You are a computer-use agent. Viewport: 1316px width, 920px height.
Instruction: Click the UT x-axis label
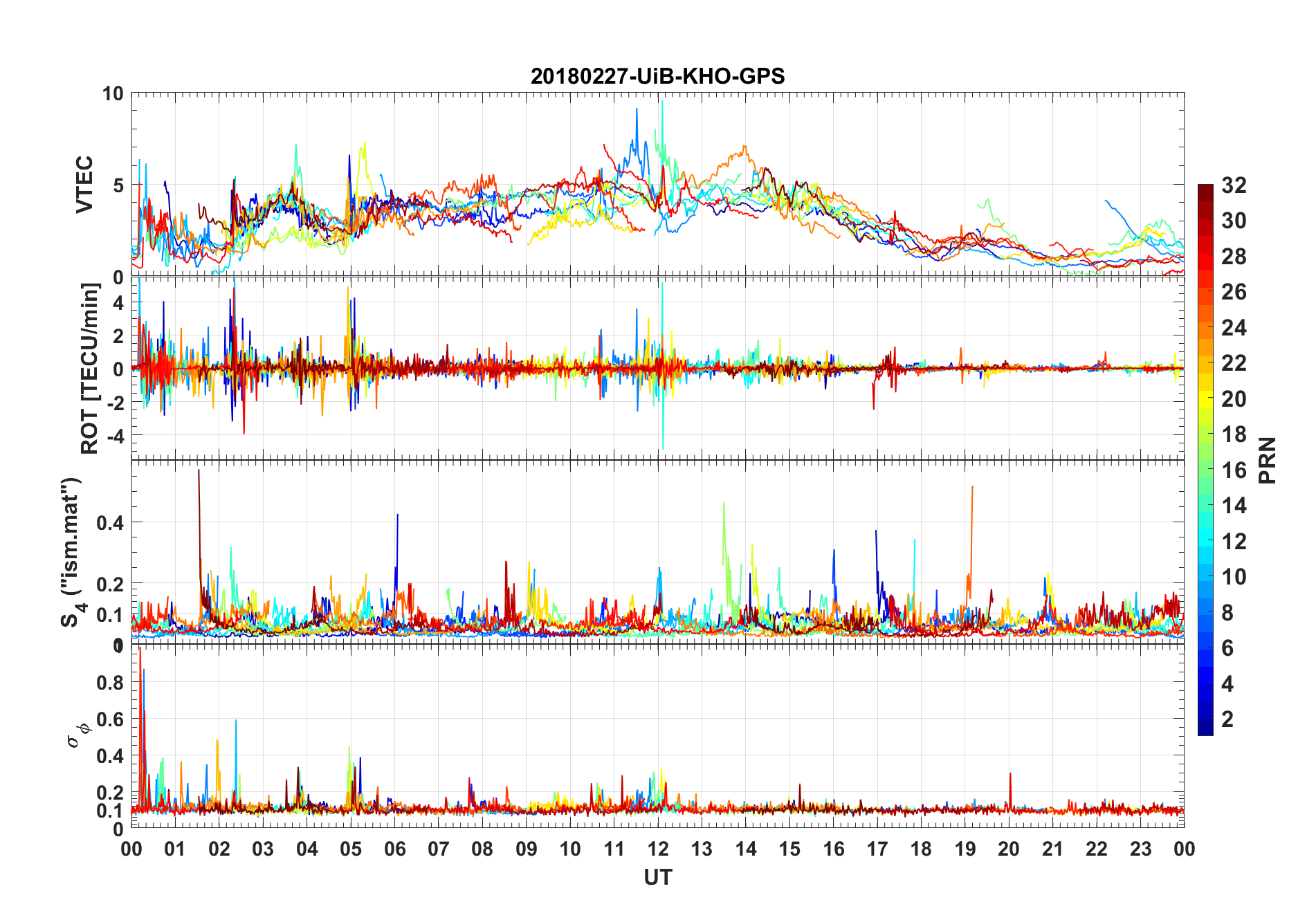pyautogui.click(x=657, y=877)
